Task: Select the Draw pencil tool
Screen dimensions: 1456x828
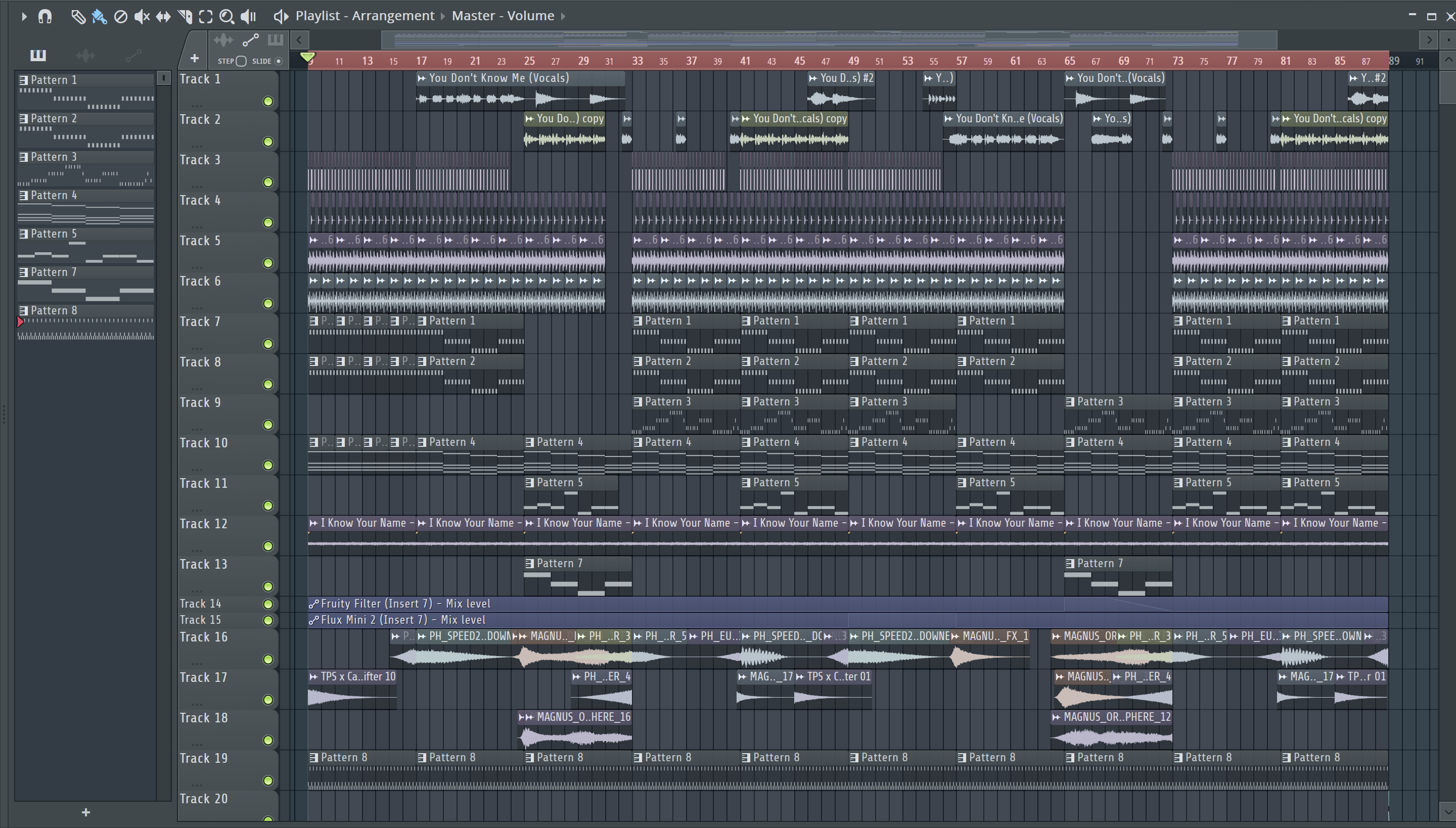Action: point(78,17)
